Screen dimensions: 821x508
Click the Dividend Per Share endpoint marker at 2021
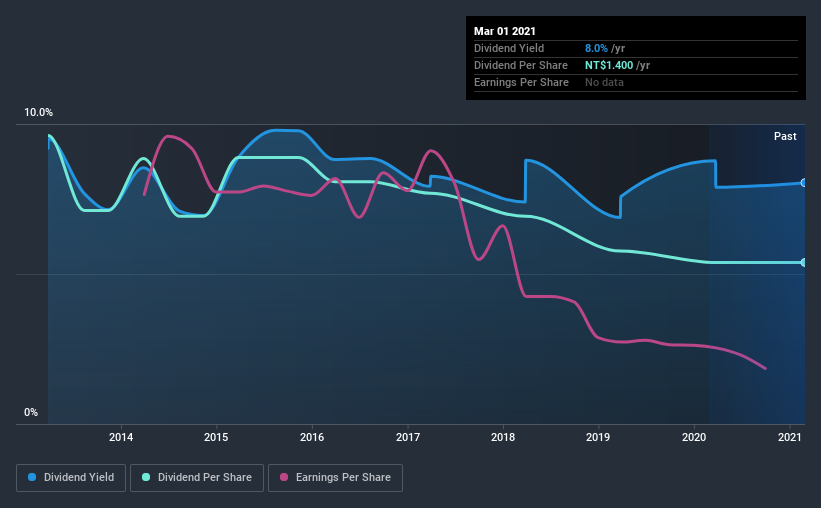pos(803,262)
